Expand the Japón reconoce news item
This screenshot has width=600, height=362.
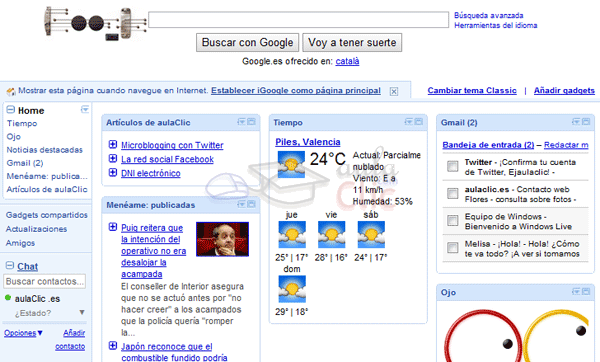112,346
